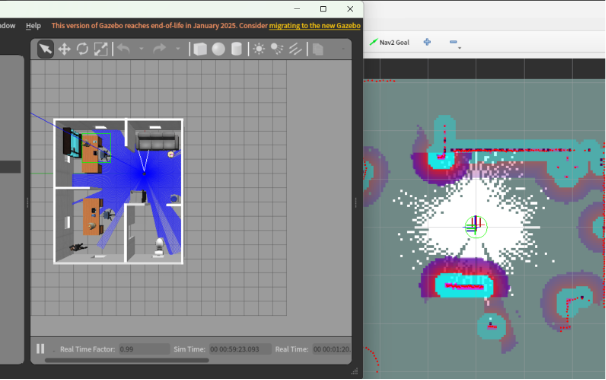The image size is (606, 380).
Task: Click the Real Time Factor value field
Action: (144, 349)
